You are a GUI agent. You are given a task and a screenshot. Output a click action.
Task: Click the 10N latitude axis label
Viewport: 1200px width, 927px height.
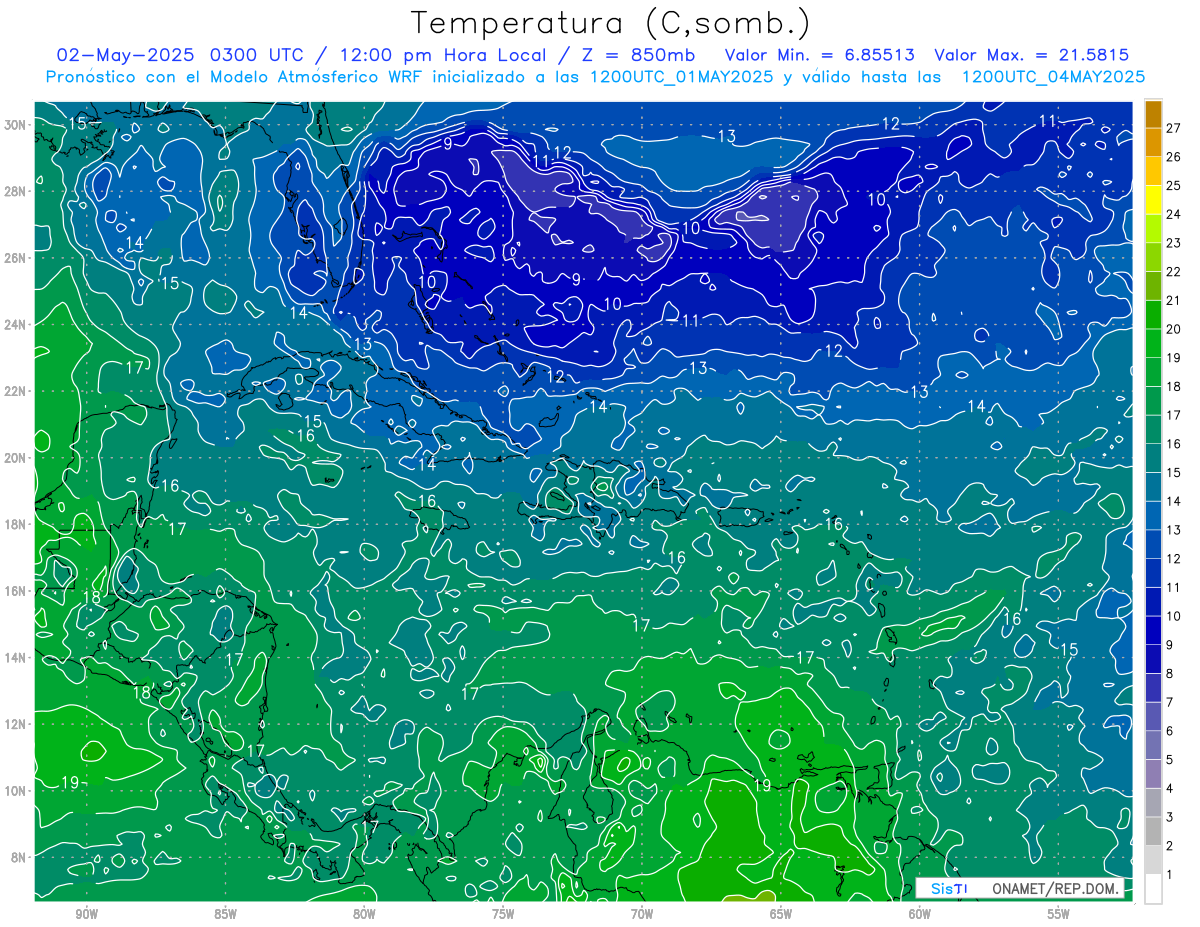click(17, 791)
